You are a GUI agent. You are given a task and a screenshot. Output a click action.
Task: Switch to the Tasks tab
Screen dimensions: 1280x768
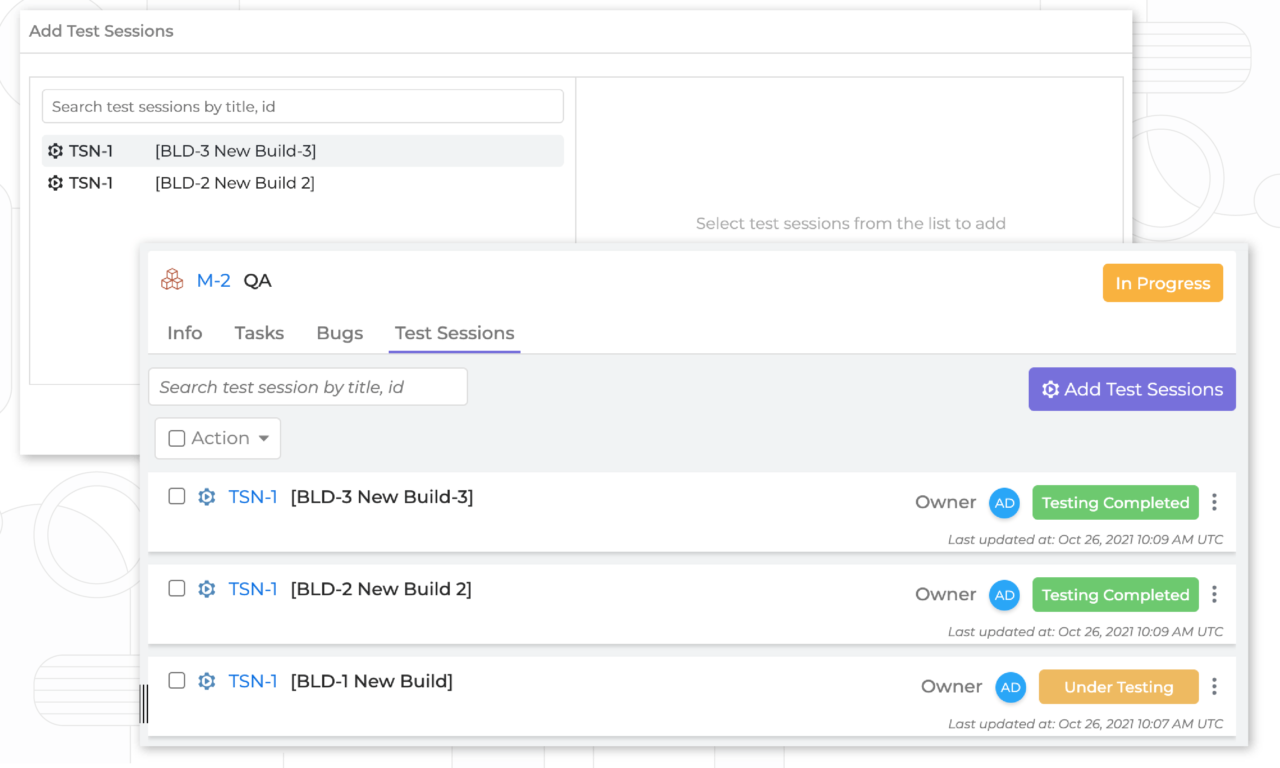pos(259,333)
